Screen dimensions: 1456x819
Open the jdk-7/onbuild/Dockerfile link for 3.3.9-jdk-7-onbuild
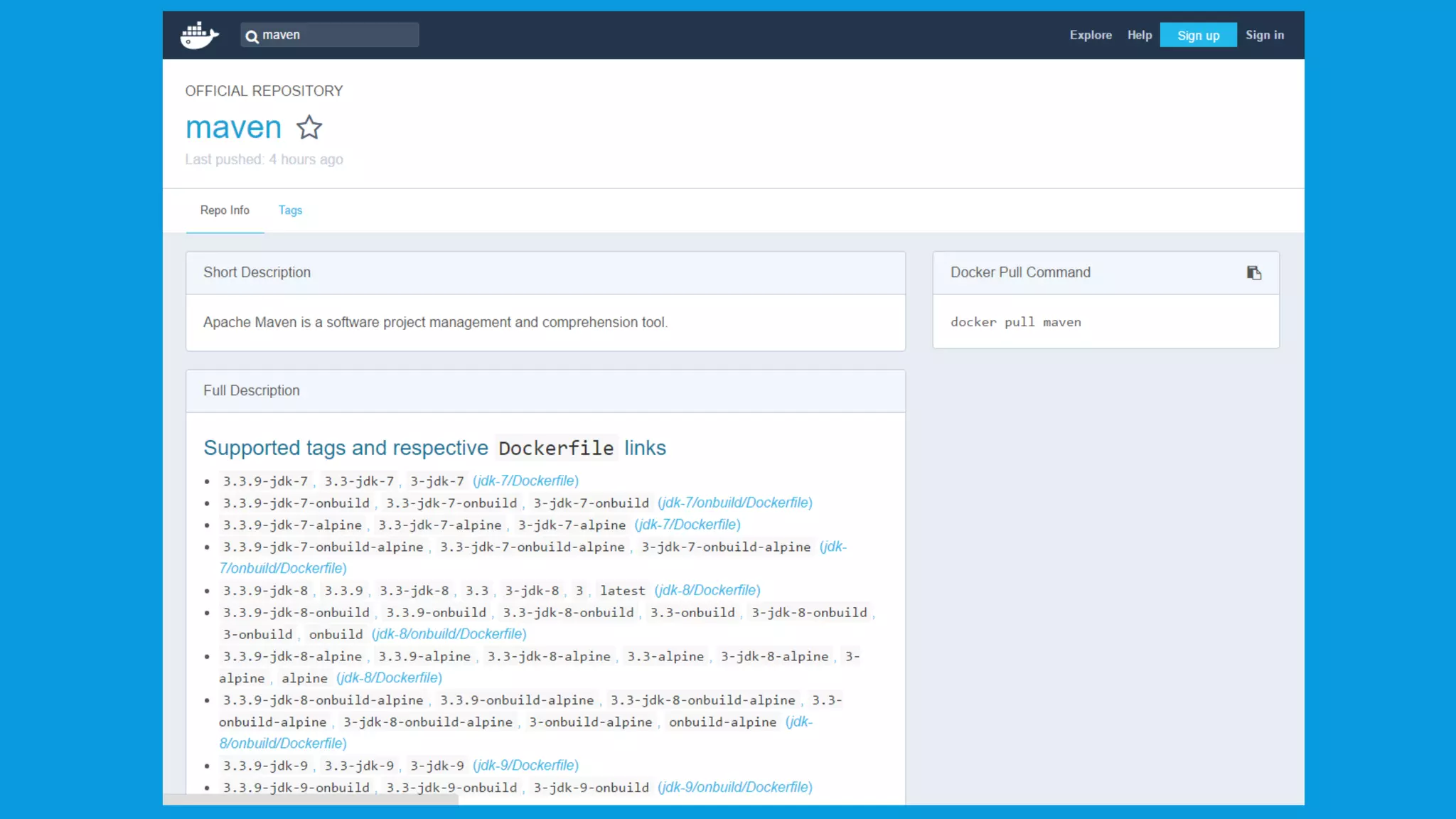(x=734, y=503)
